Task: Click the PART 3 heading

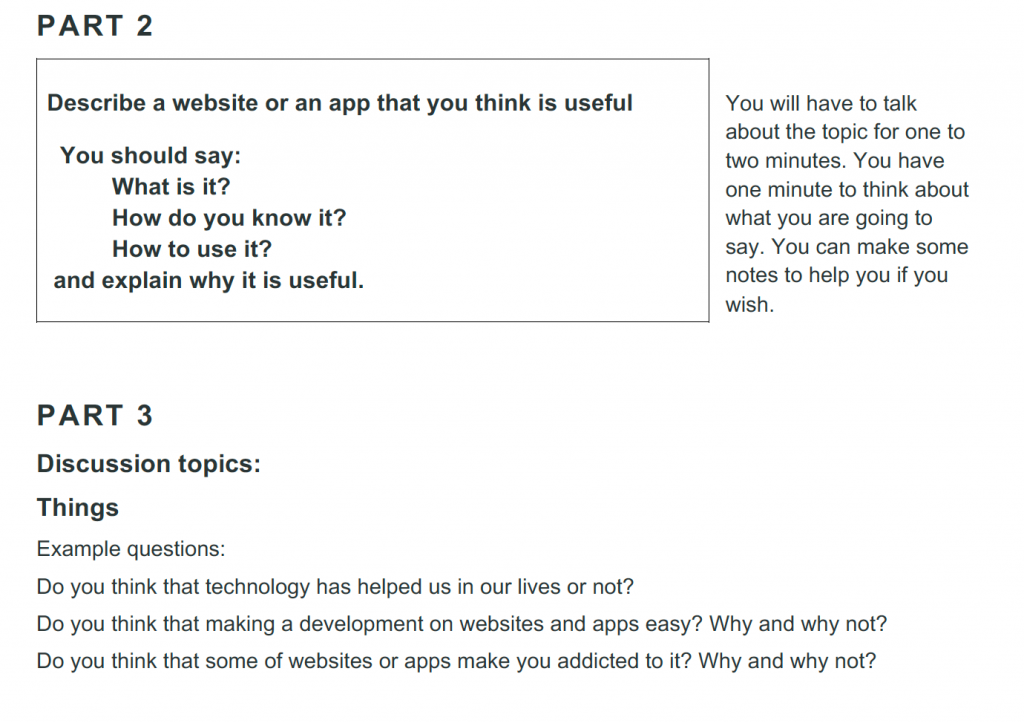Action: [95, 415]
